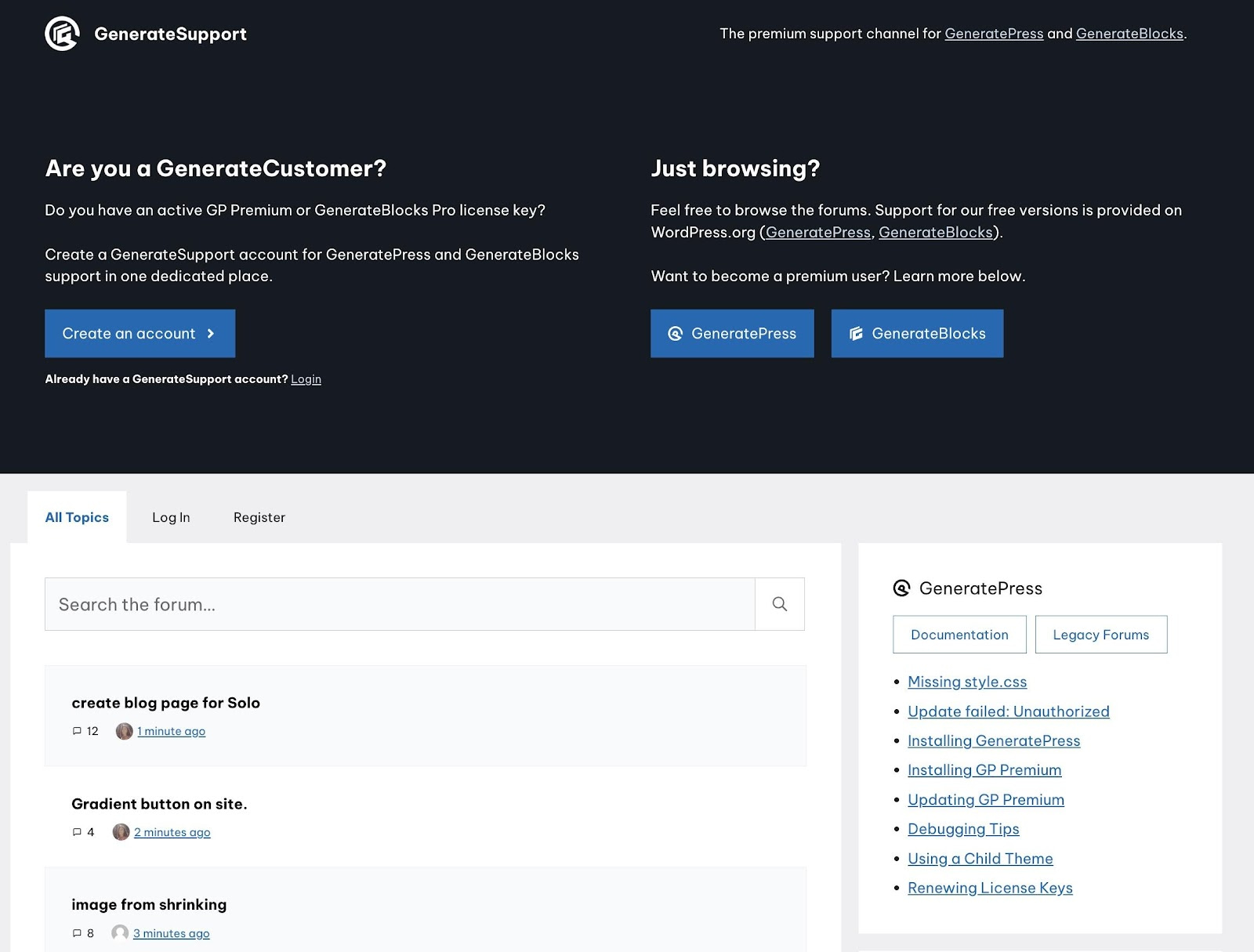This screenshot has height=952, width=1254.
Task: Open the '2 minutes ago' timestamp link
Action: (x=172, y=832)
